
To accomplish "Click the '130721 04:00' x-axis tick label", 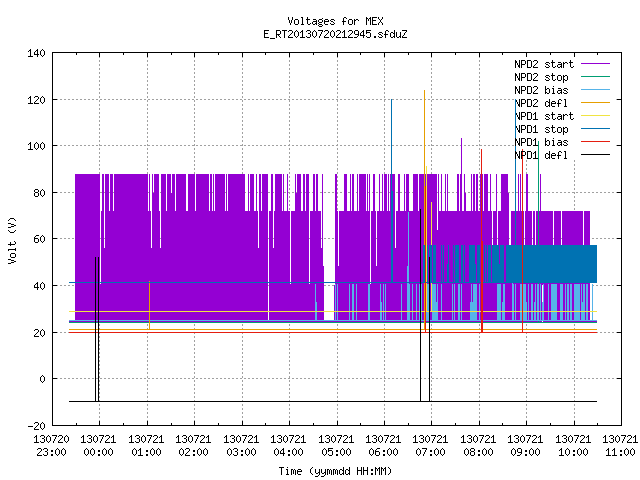I will pos(288,446).
